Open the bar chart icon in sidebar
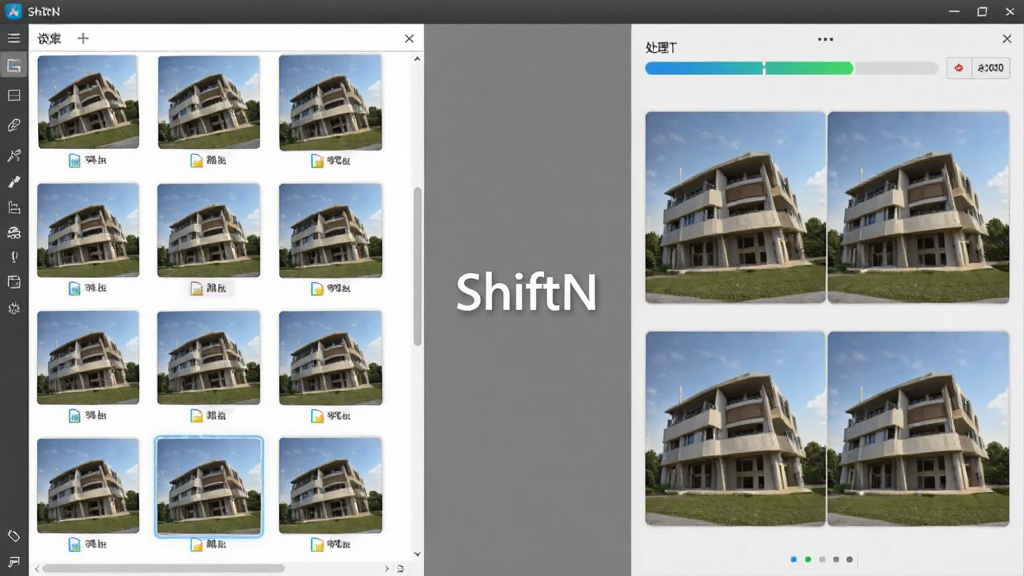Image resolution: width=1024 pixels, height=576 pixels. [x=14, y=208]
